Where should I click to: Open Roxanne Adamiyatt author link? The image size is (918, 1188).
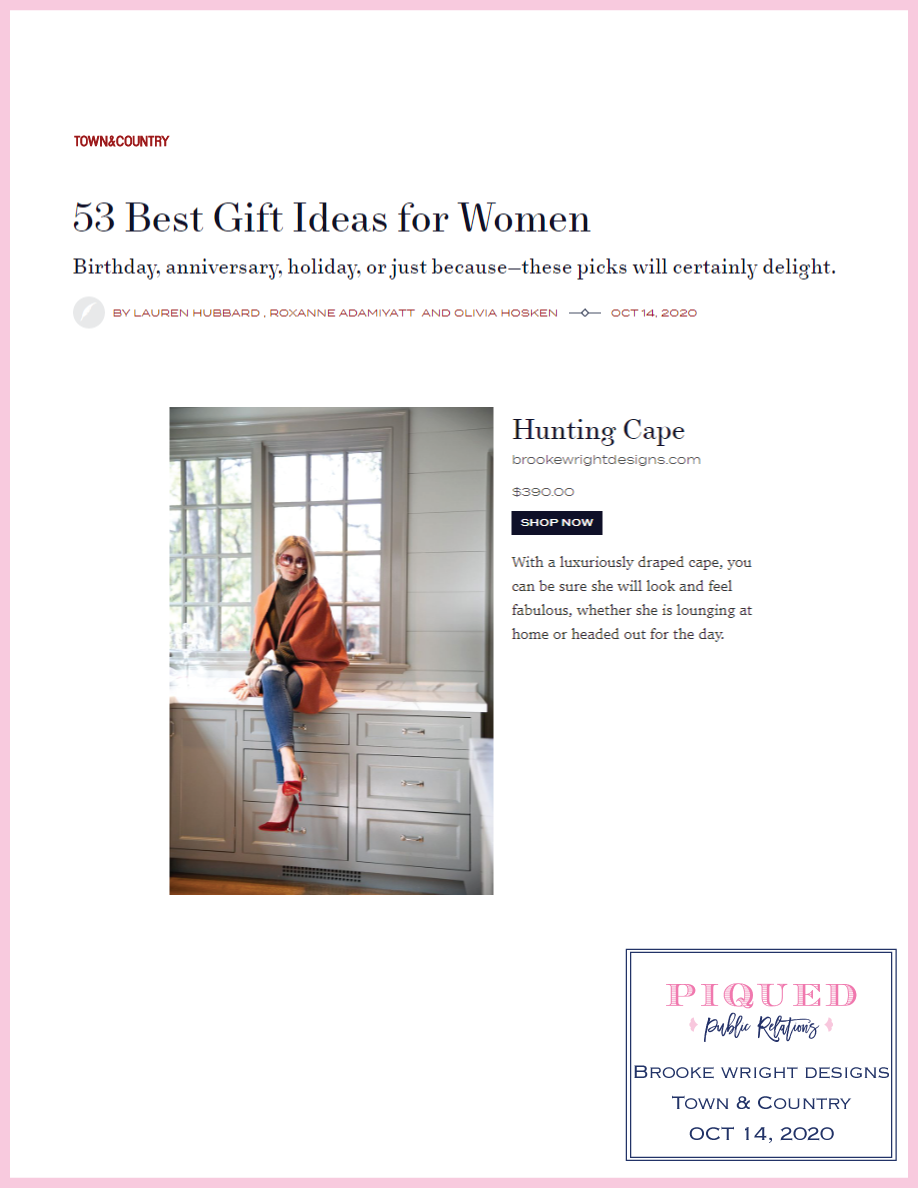[342, 313]
